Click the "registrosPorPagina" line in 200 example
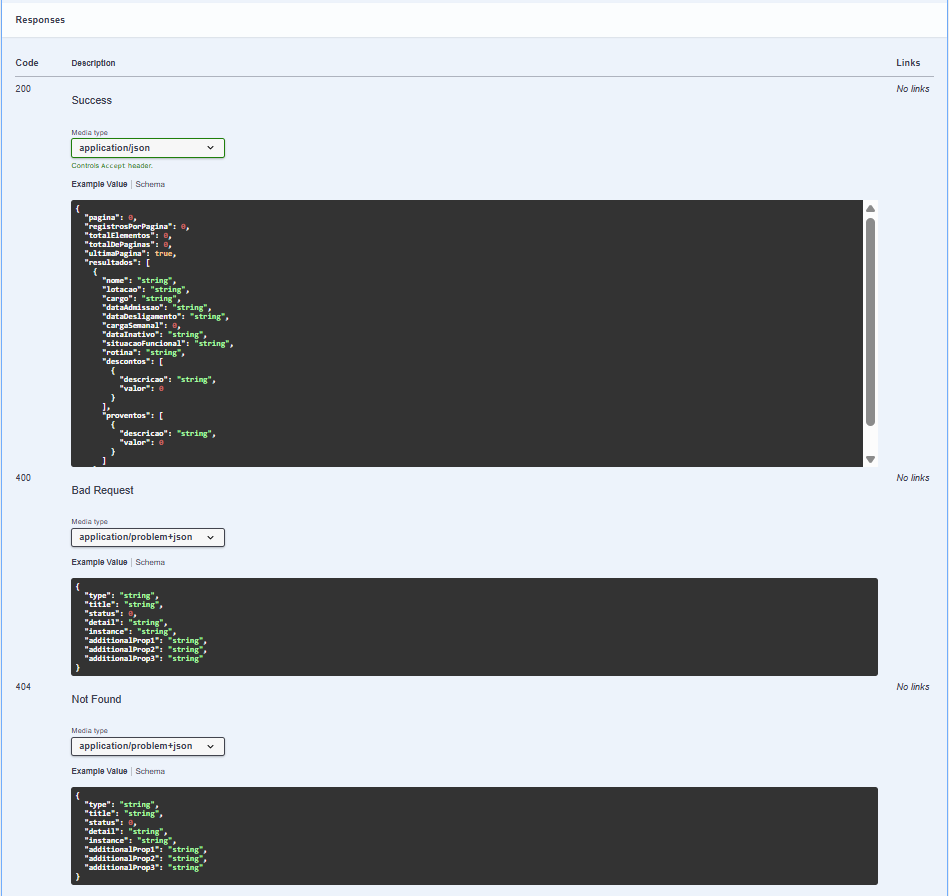The image size is (949, 896). pyautogui.click(x=137, y=226)
